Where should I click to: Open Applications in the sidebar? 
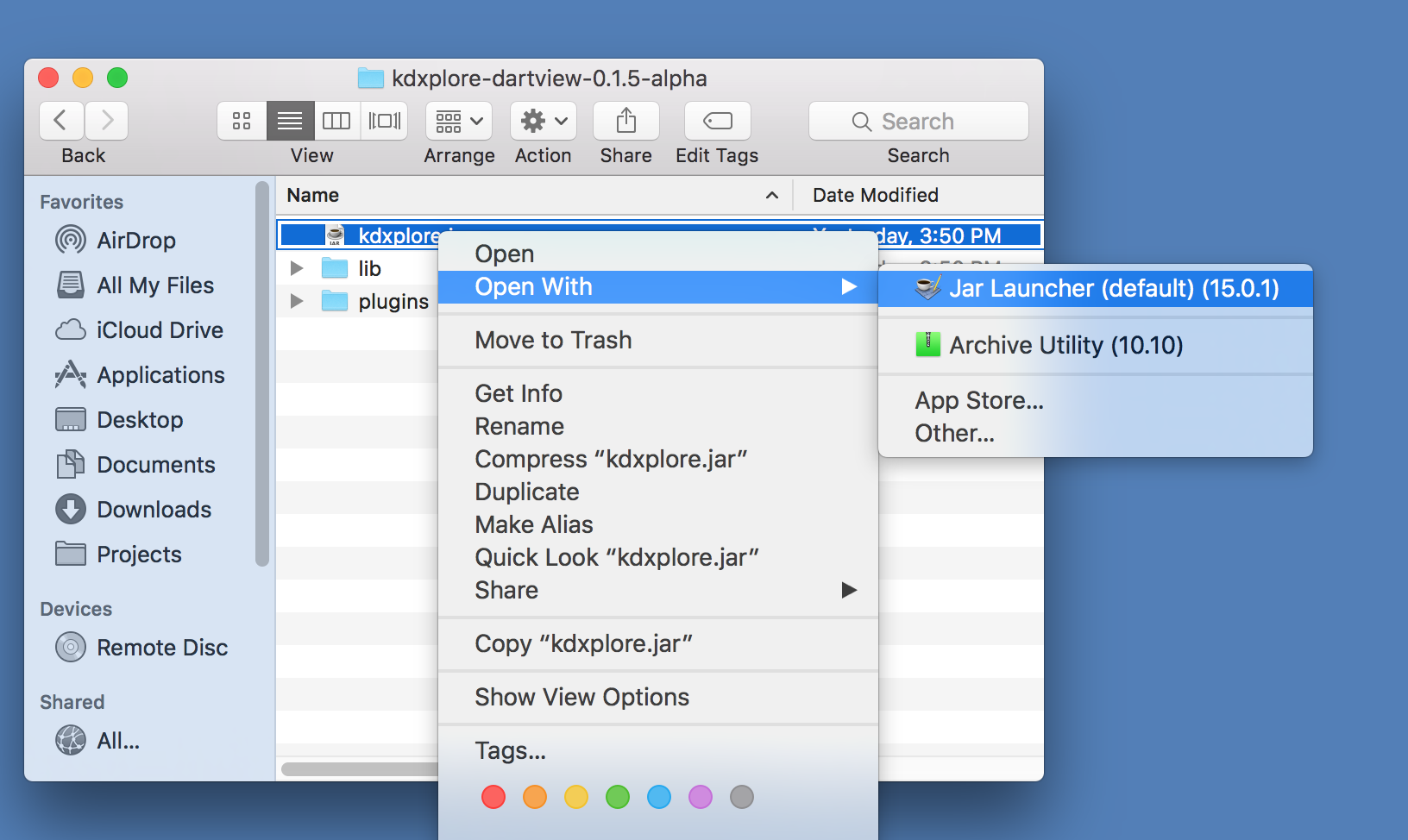(x=140, y=374)
